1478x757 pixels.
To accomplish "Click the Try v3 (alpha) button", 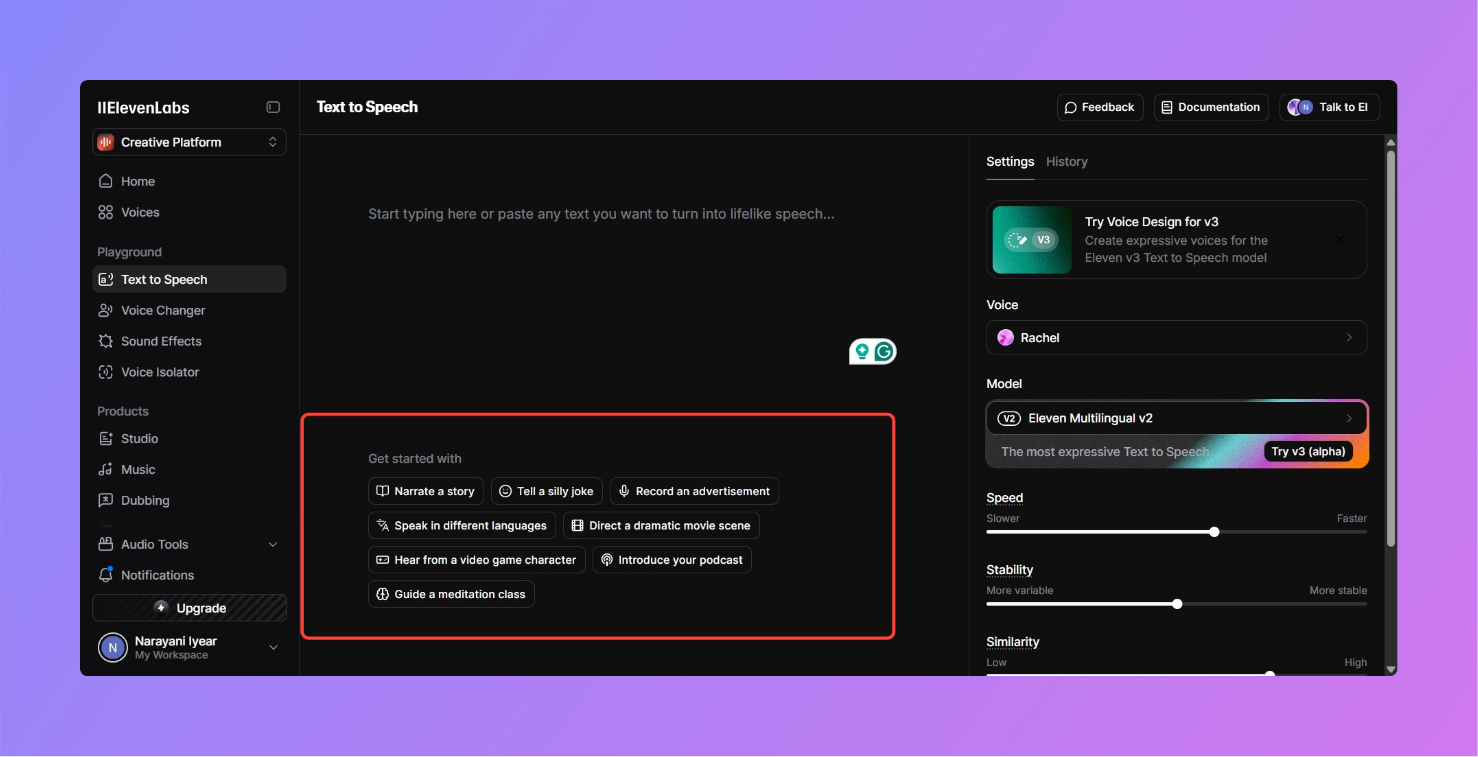I will 1309,451.
